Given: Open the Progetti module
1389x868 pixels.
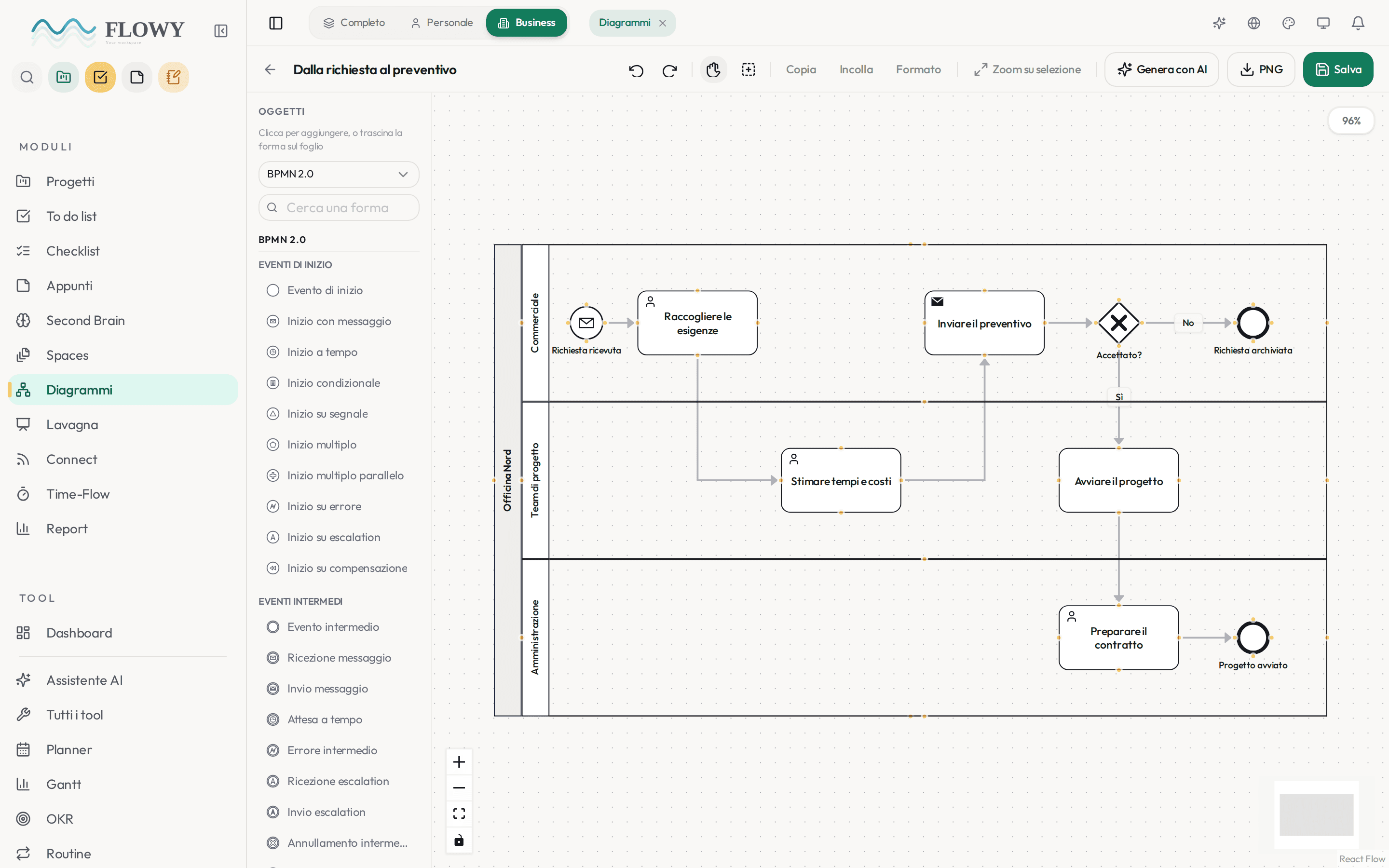Looking at the screenshot, I should (x=123, y=181).
